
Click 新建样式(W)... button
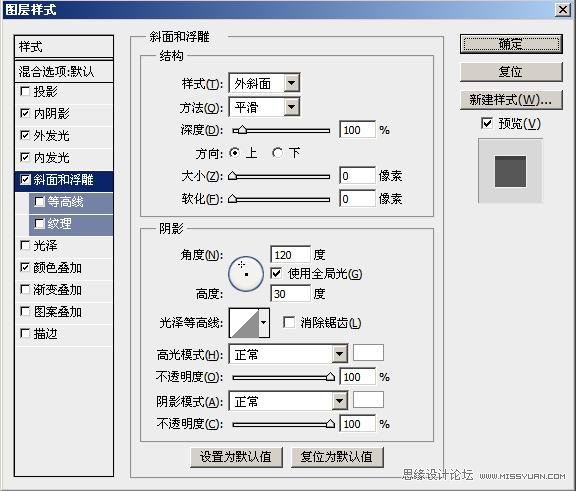511,100
